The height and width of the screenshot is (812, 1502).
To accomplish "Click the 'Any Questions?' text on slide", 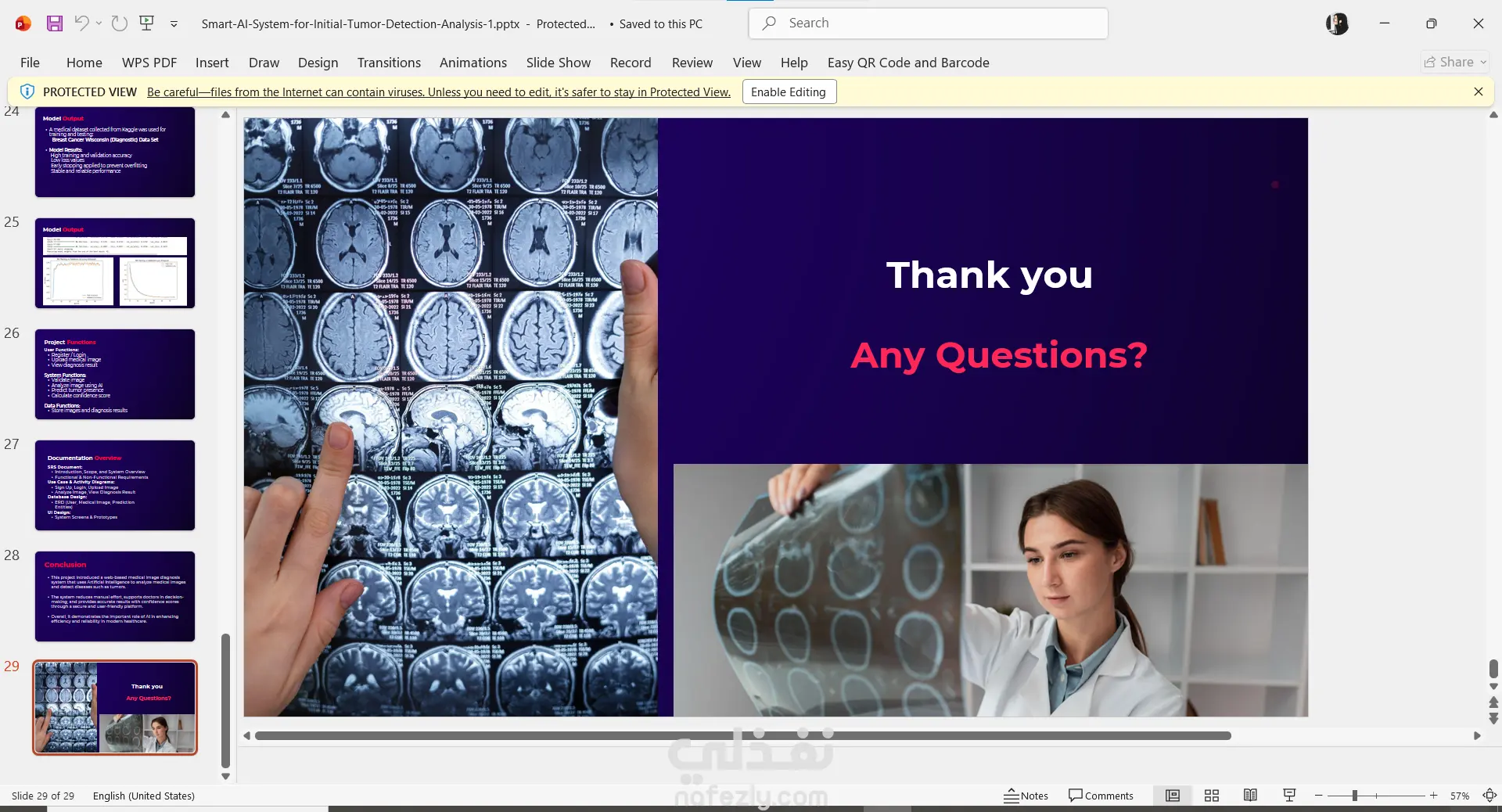I will coord(999,356).
